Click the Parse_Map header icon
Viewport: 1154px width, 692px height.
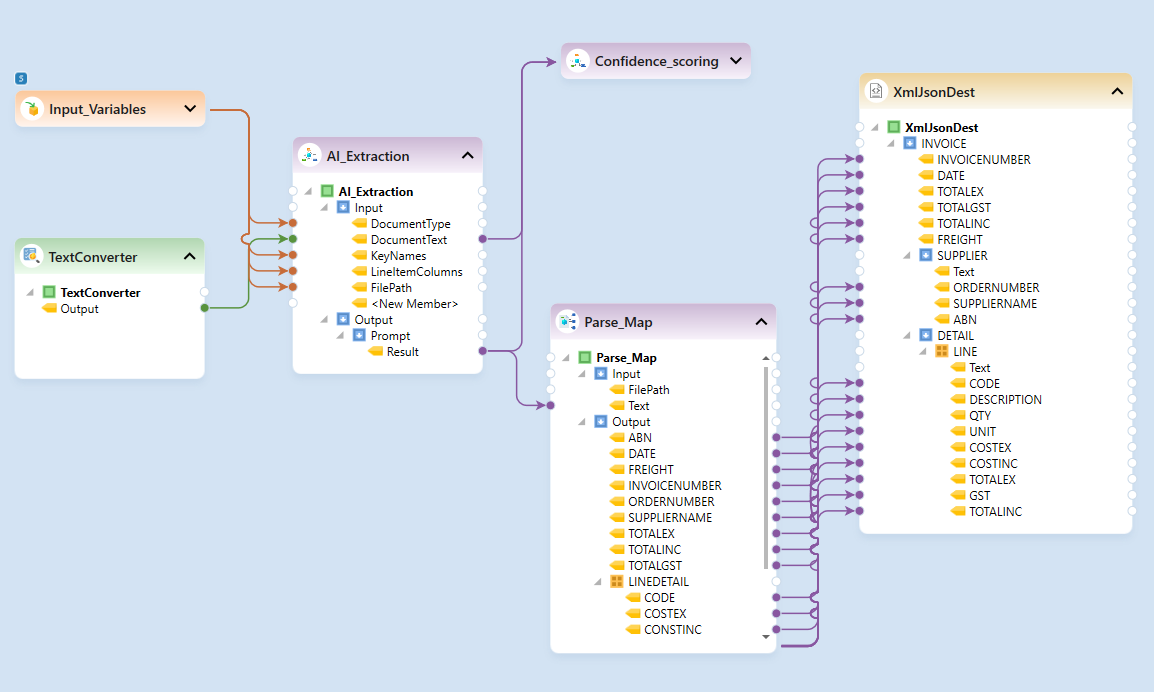pyautogui.click(x=567, y=322)
